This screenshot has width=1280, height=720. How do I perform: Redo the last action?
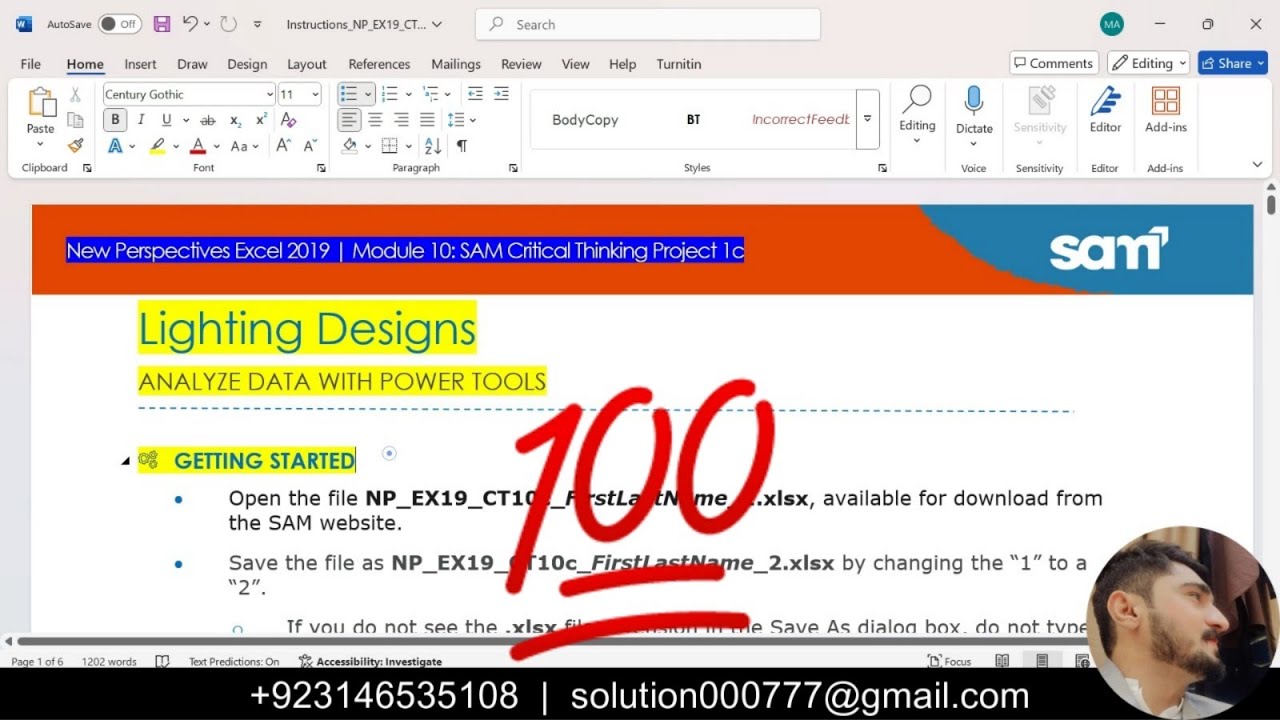[x=228, y=24]
